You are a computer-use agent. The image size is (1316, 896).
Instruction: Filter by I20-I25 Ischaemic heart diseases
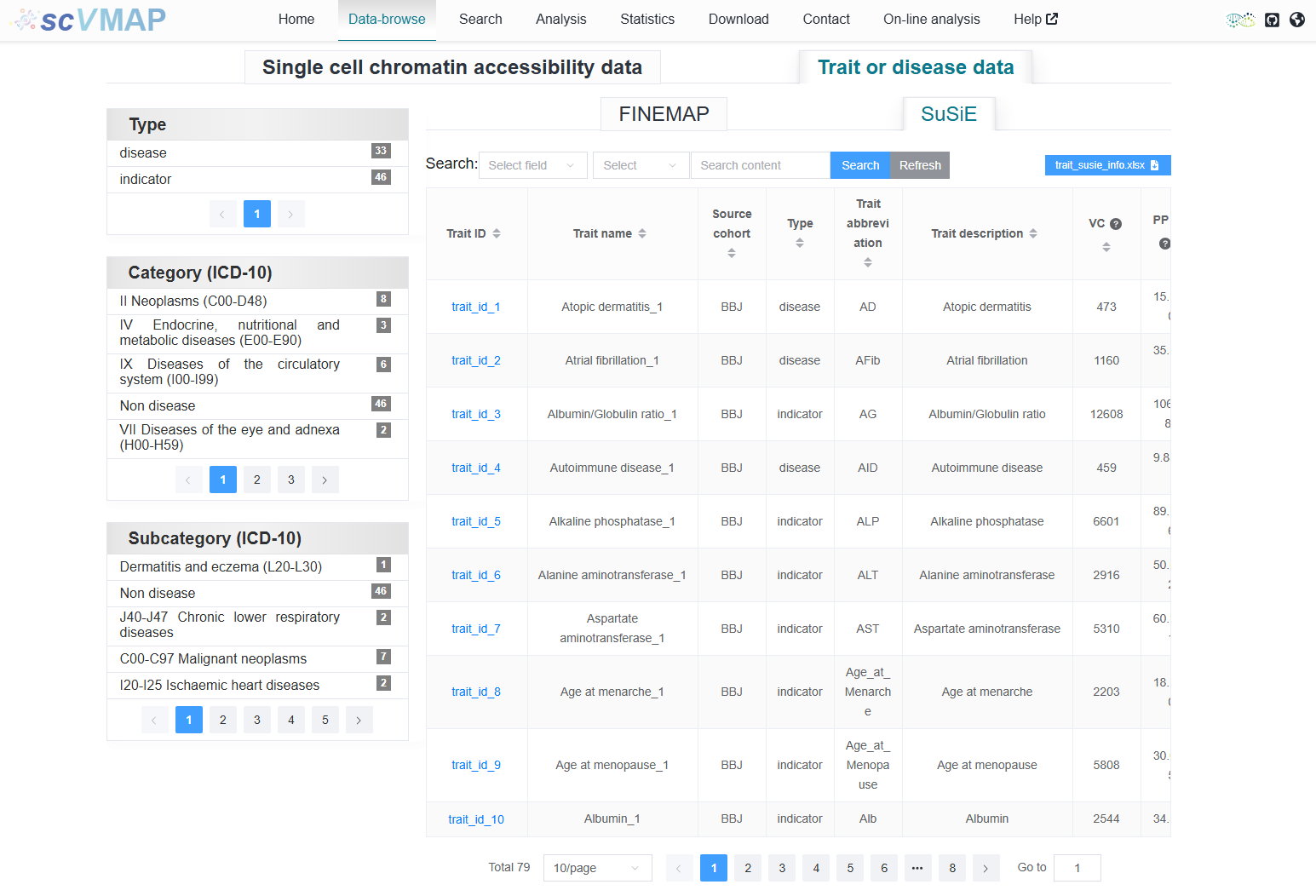257,686
